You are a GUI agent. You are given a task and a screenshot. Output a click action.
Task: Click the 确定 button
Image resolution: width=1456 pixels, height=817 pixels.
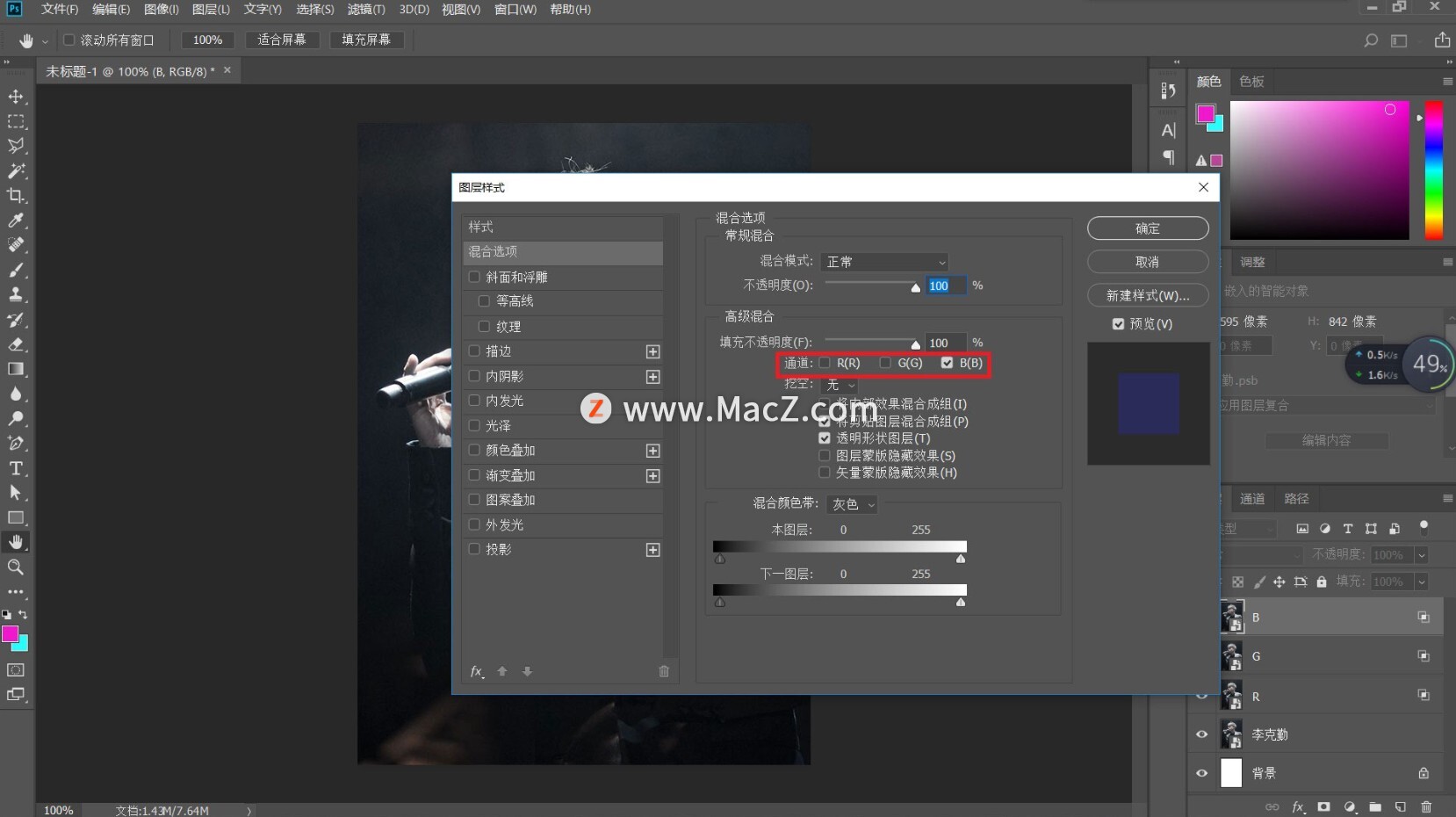pyautogui.click(x=1148, y=228)
